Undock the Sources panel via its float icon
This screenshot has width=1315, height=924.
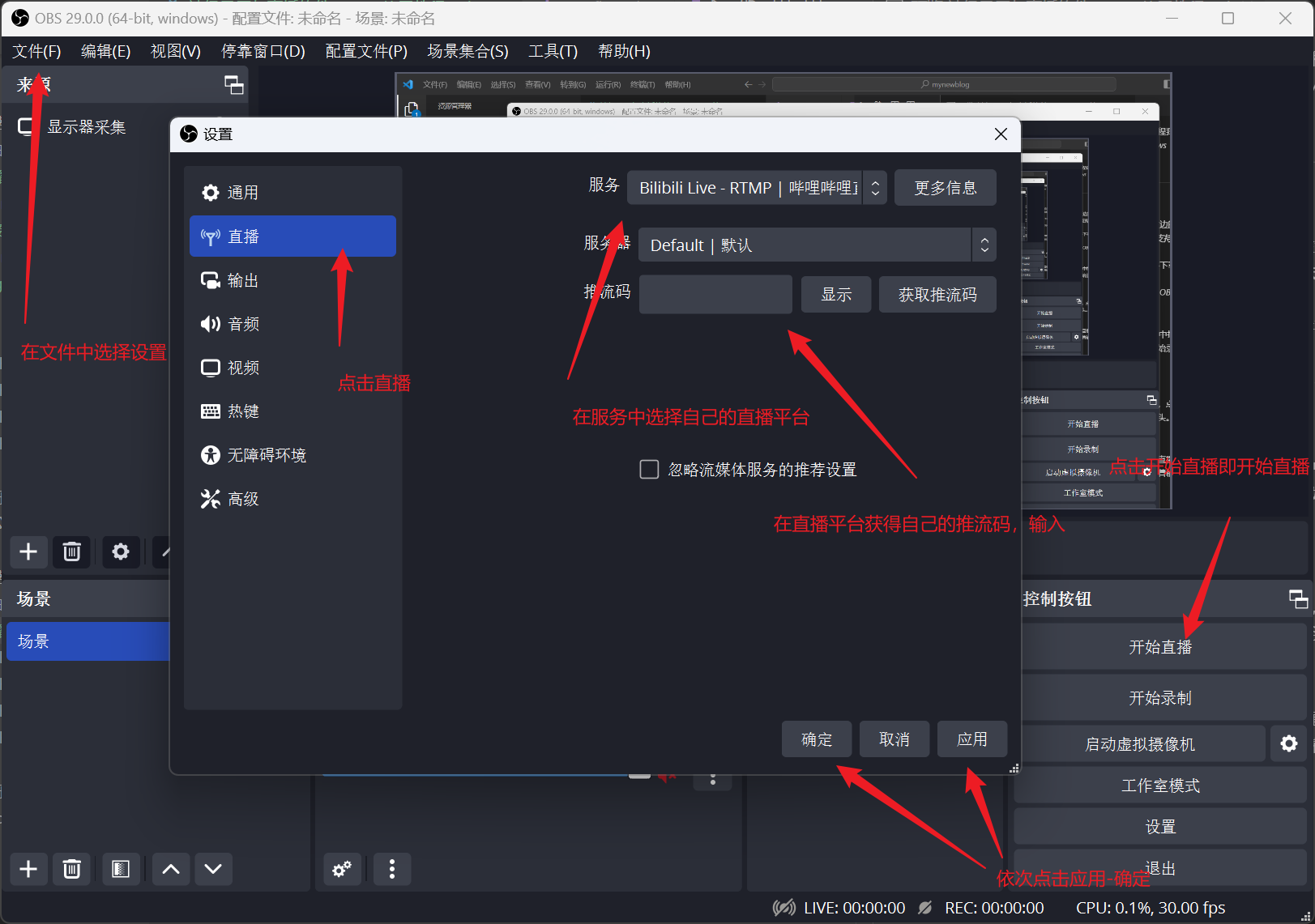click(x=233, y=85)
